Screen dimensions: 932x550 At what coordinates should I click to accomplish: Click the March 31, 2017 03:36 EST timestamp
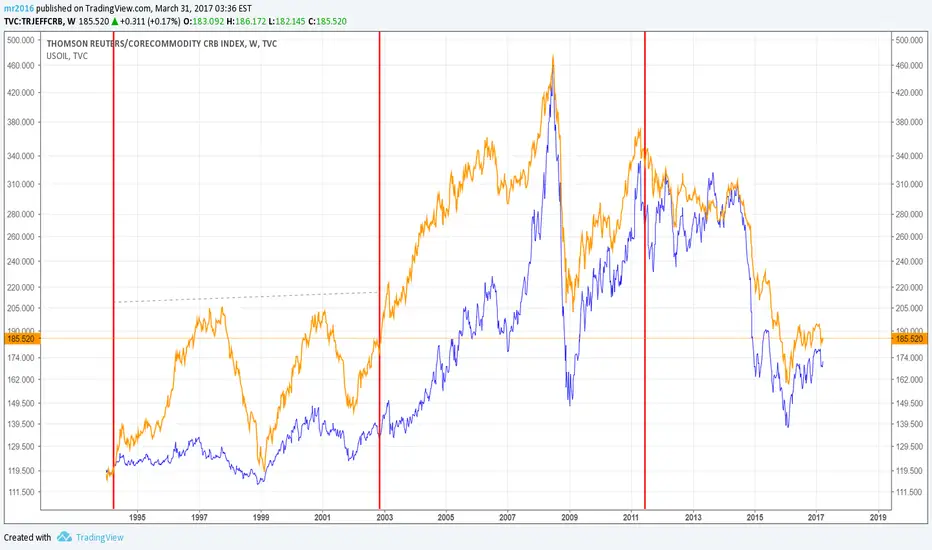(x=203, y=8)
